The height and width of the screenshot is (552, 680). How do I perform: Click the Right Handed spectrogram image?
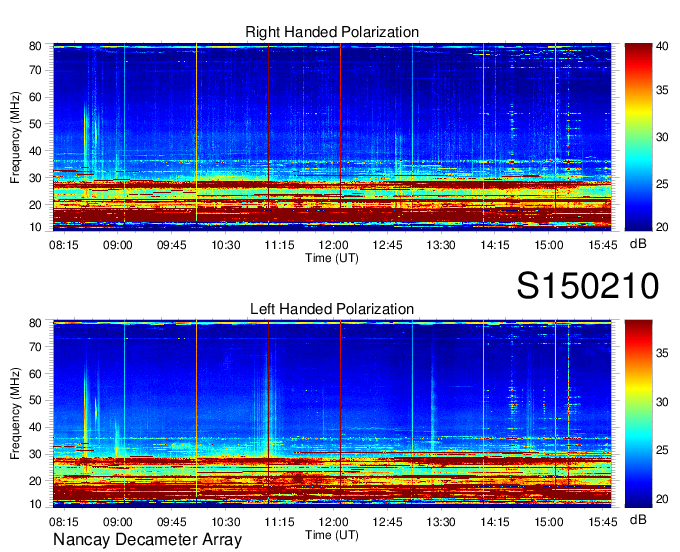[x=332, y=137]
